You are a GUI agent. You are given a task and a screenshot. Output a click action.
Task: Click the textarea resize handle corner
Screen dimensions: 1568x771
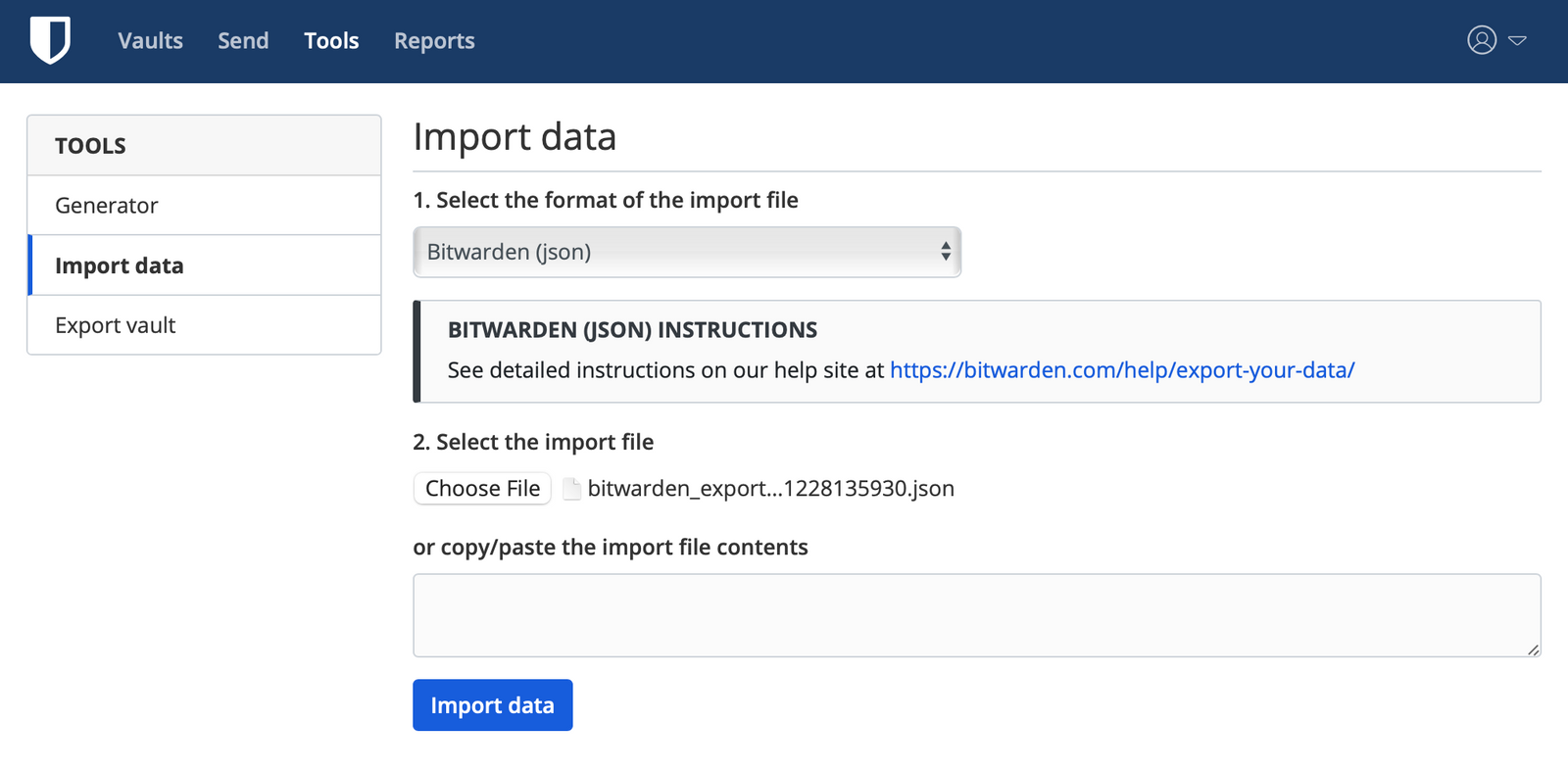1533,649
